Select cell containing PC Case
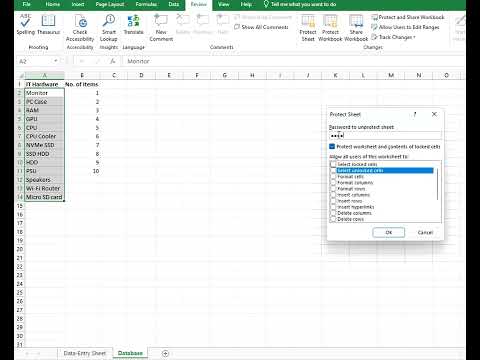480x360 pixels. coord(45,102)
